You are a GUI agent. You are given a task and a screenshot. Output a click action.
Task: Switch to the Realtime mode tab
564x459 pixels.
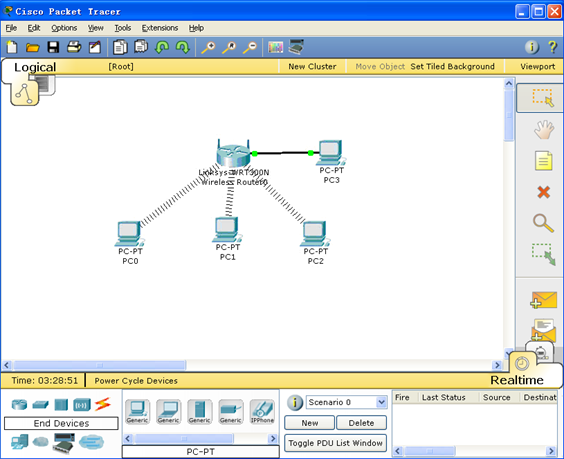point(517,380)
